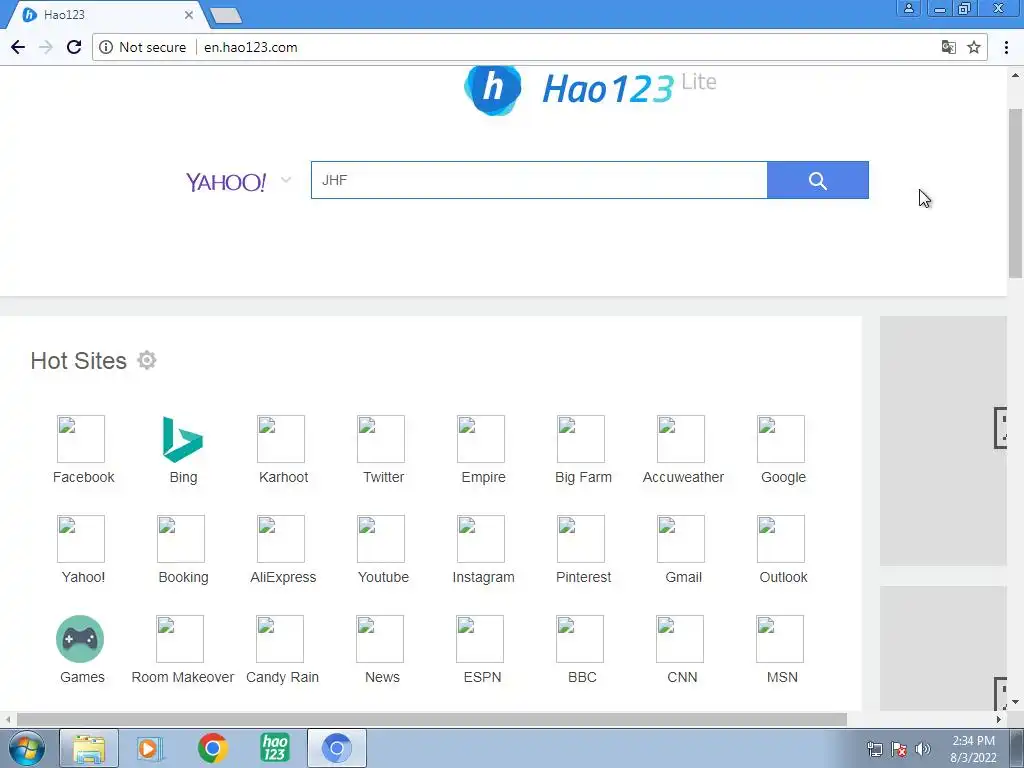Open a new tab
This screenshot has height=768, width=1024.
coord(226,16)
